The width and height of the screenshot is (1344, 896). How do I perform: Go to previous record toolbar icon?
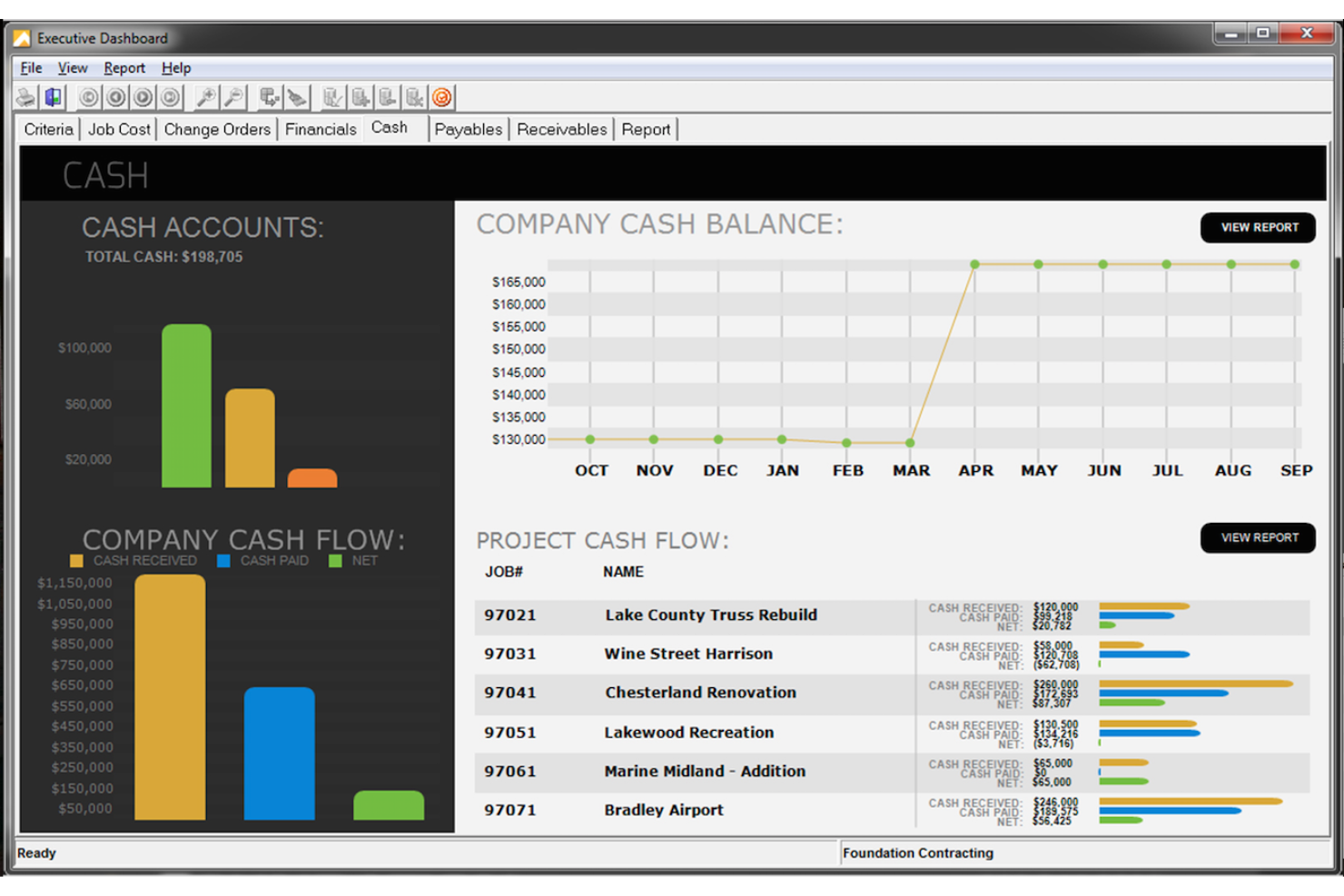click(116, 97)
